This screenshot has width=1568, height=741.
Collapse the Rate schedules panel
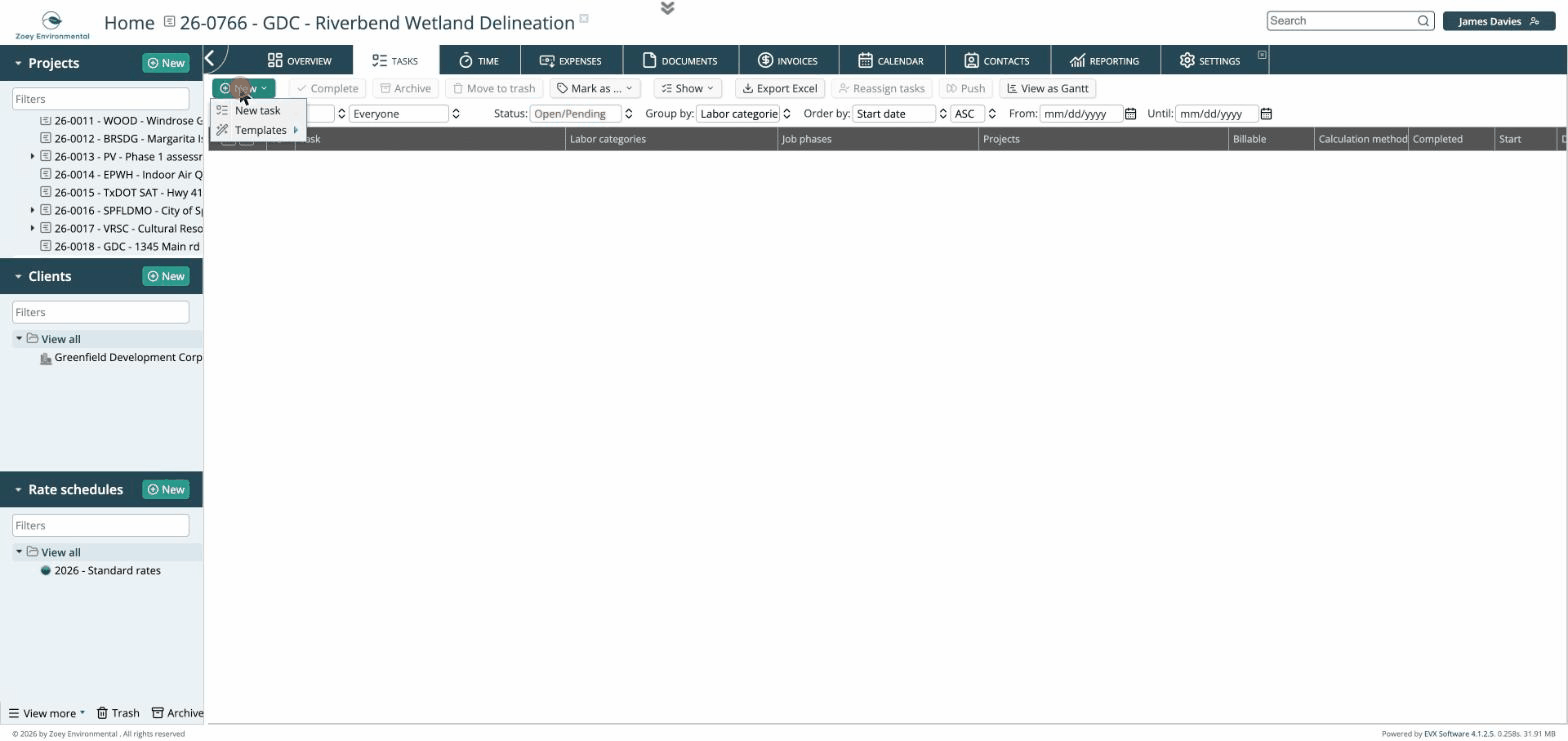[18, 489]
